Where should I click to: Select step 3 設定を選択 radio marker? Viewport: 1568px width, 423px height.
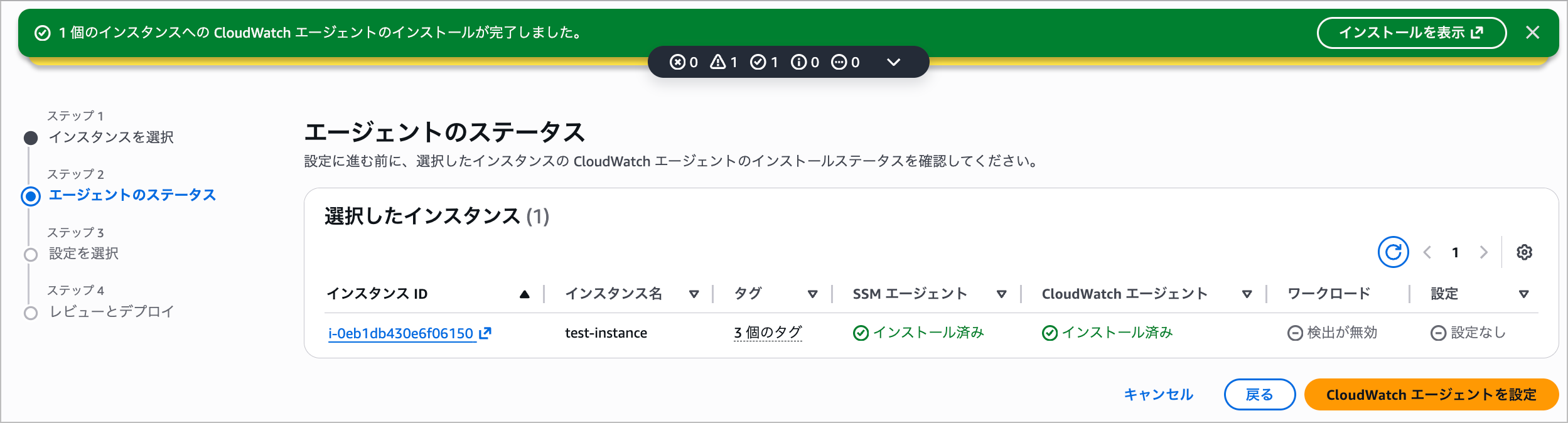click(31, 255)
